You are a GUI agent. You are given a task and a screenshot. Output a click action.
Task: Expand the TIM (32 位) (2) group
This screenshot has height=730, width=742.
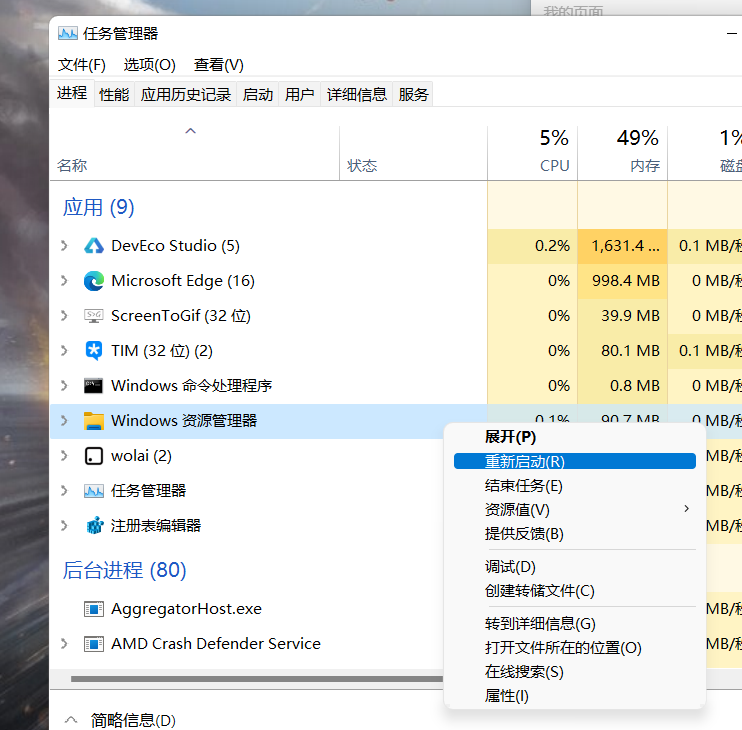click(x=64, y=351)
